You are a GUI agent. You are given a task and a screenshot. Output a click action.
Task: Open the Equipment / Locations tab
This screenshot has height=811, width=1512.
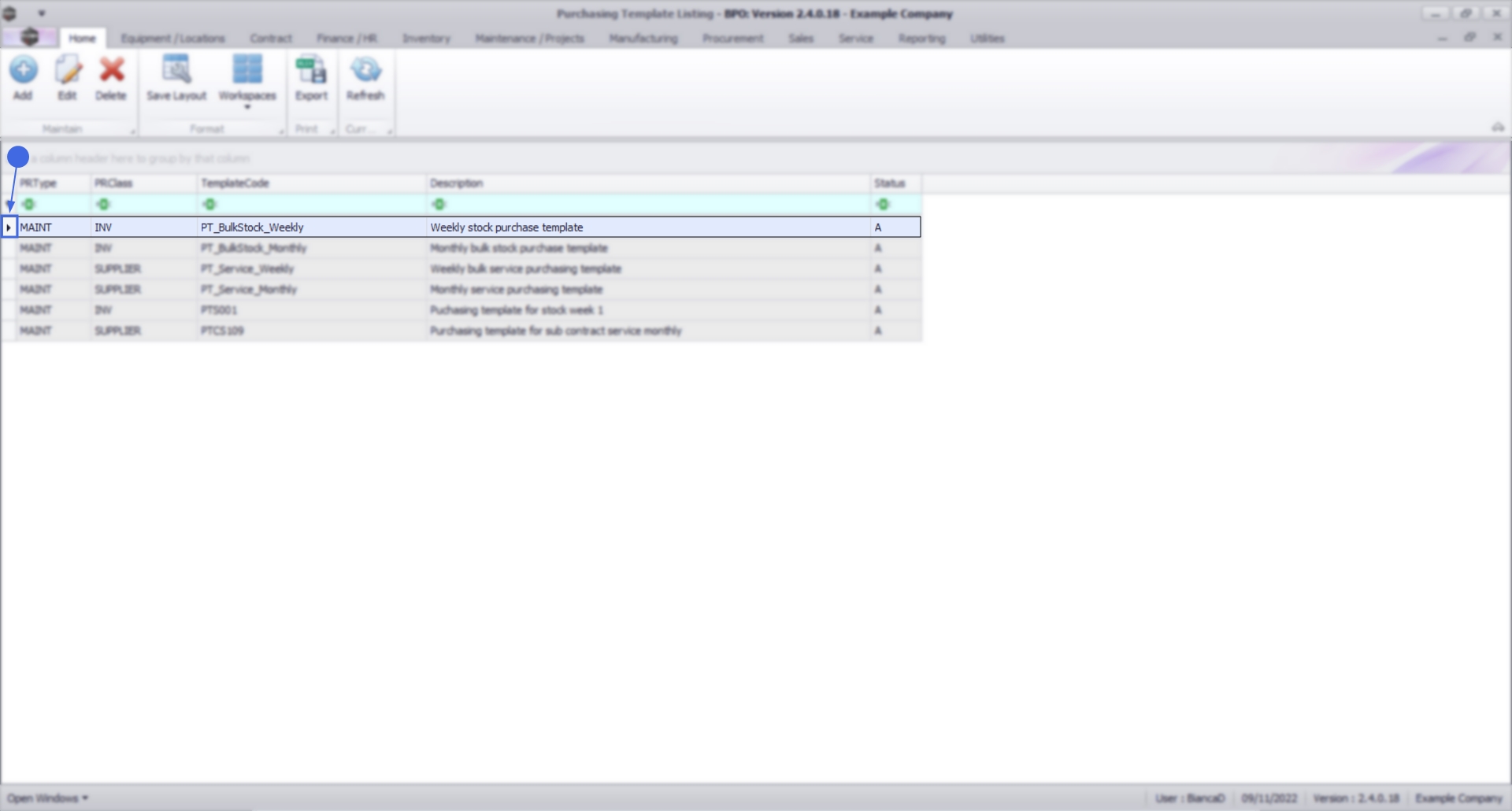tap(172, 38)
